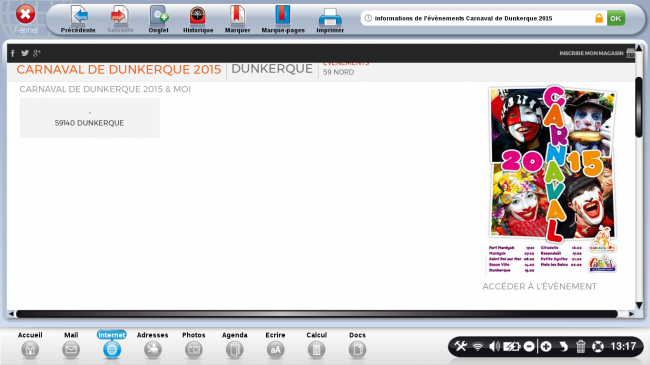The width and height of the screenshot is (650, 365).
Task: Click the Twitter share icon
Action: coord(25,53)
